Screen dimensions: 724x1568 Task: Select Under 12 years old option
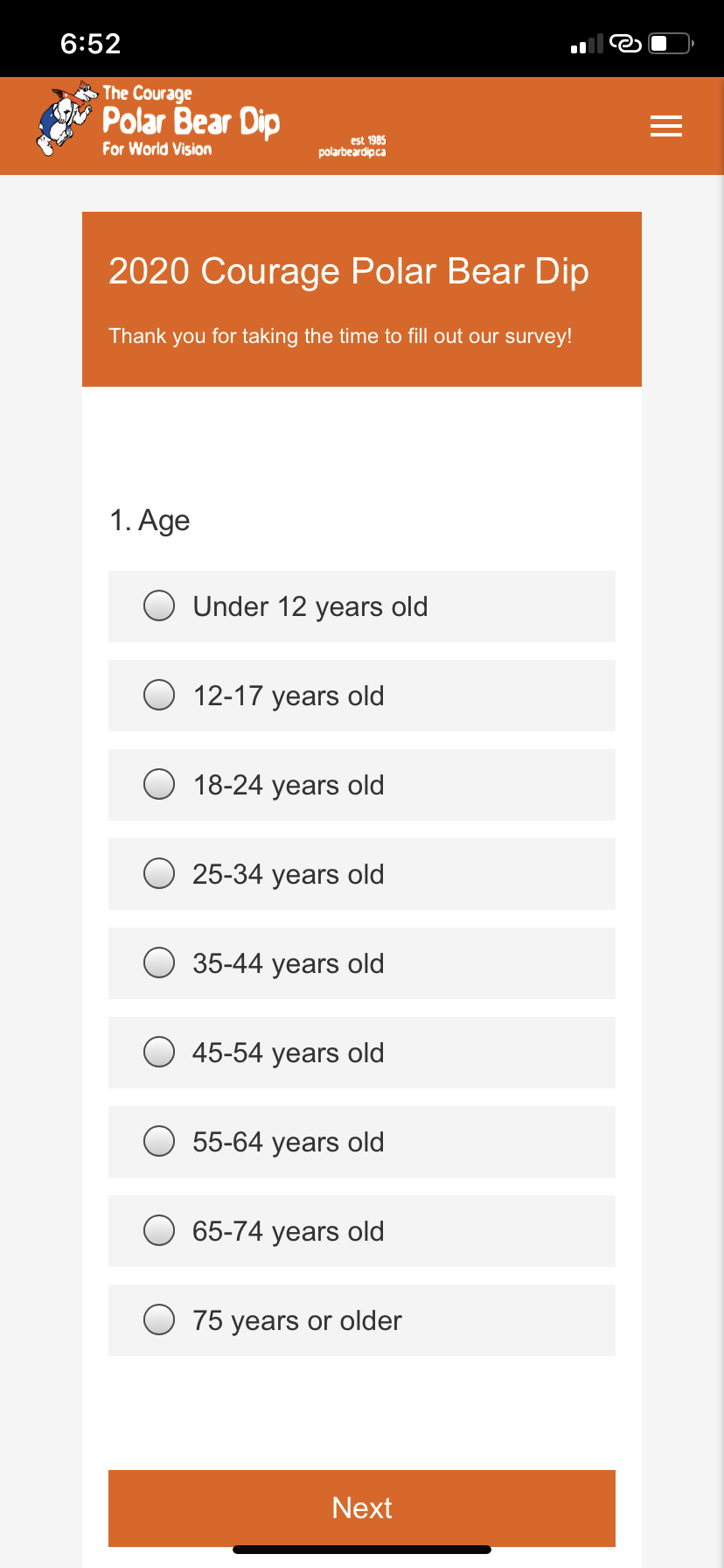(362, 606)
